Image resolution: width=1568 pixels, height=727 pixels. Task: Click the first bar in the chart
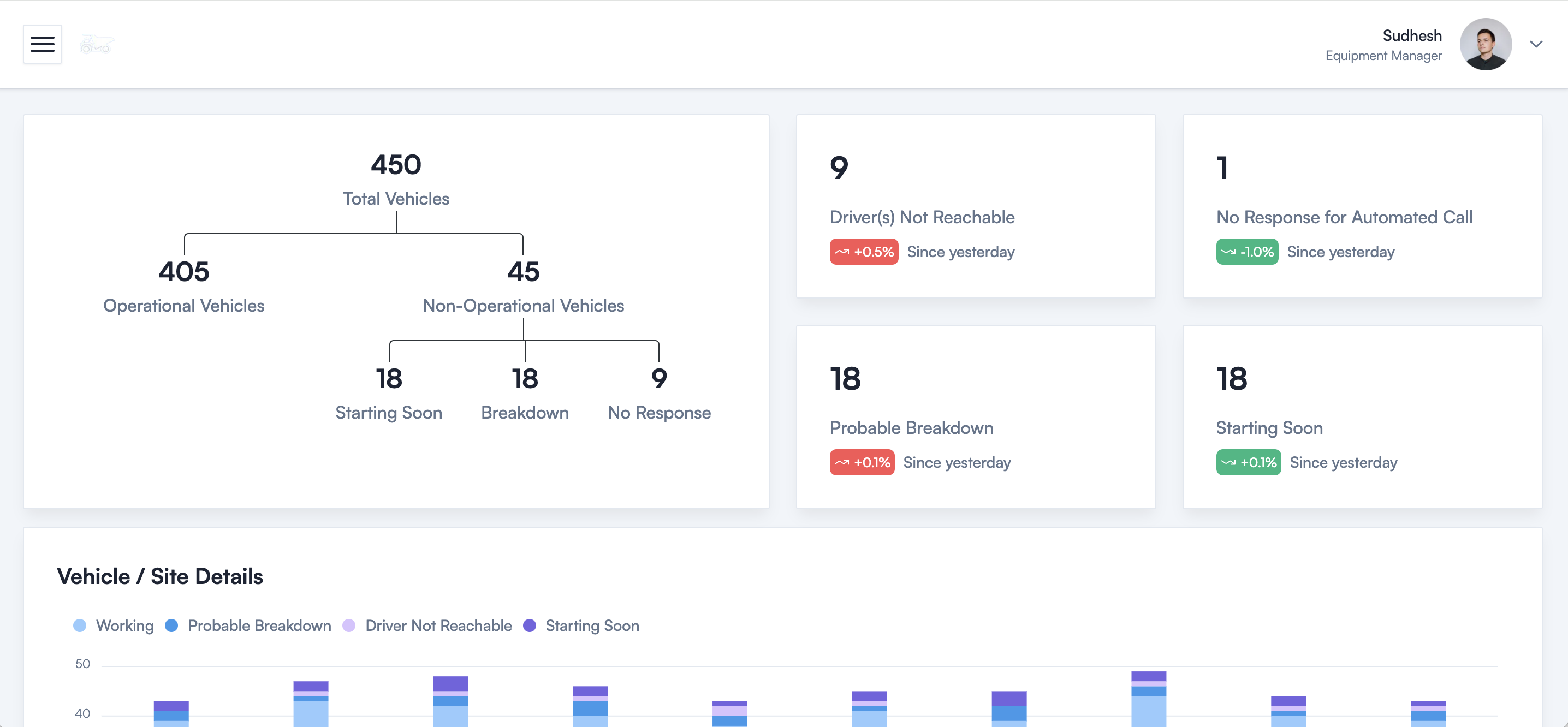click(x=171, y=713)
